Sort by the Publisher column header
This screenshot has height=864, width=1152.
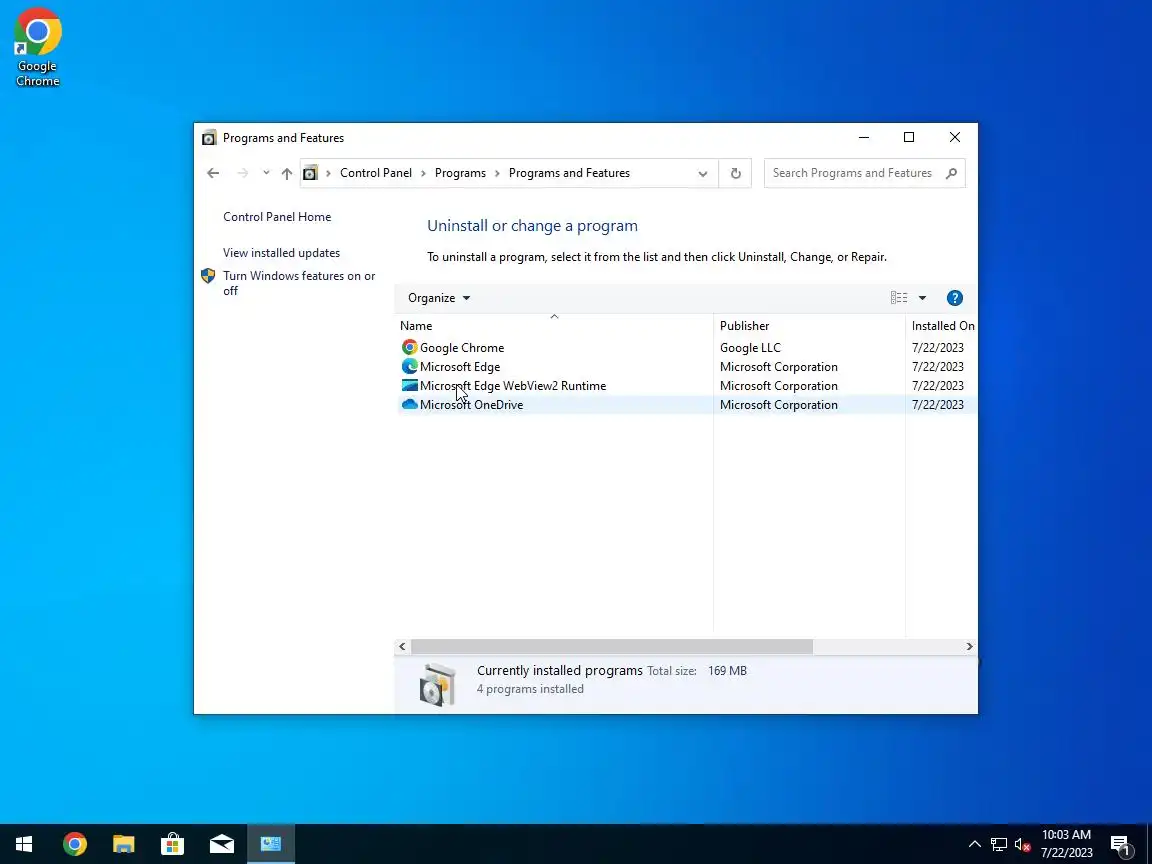(x=809, y=325)
